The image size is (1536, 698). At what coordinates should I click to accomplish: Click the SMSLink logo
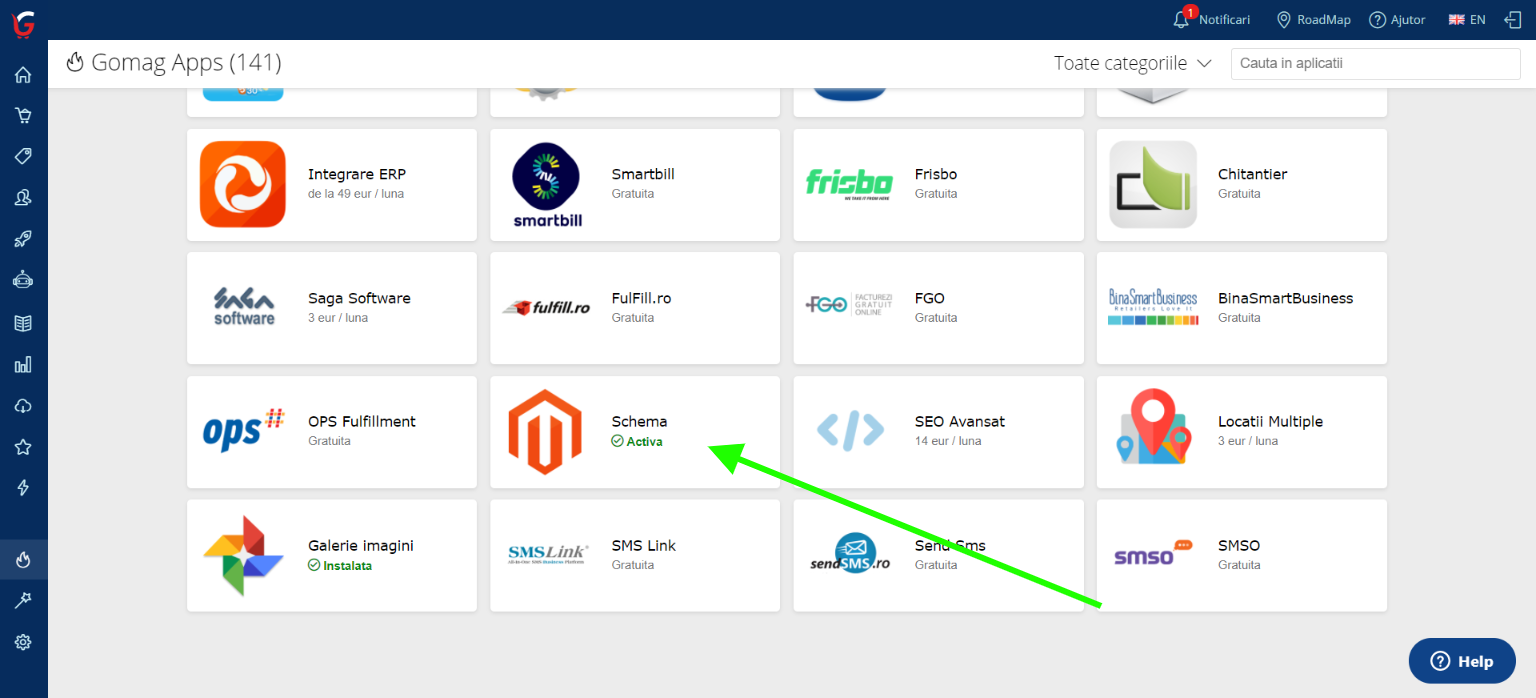coord(548,554)
